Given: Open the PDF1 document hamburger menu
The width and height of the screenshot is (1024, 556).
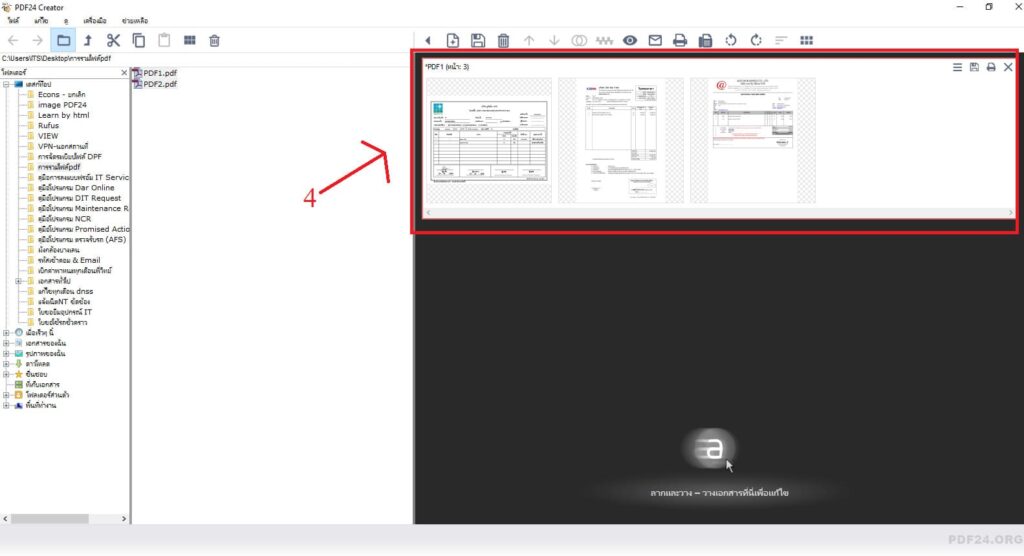Looking at the screenshot, I should (x=957, y=67).
